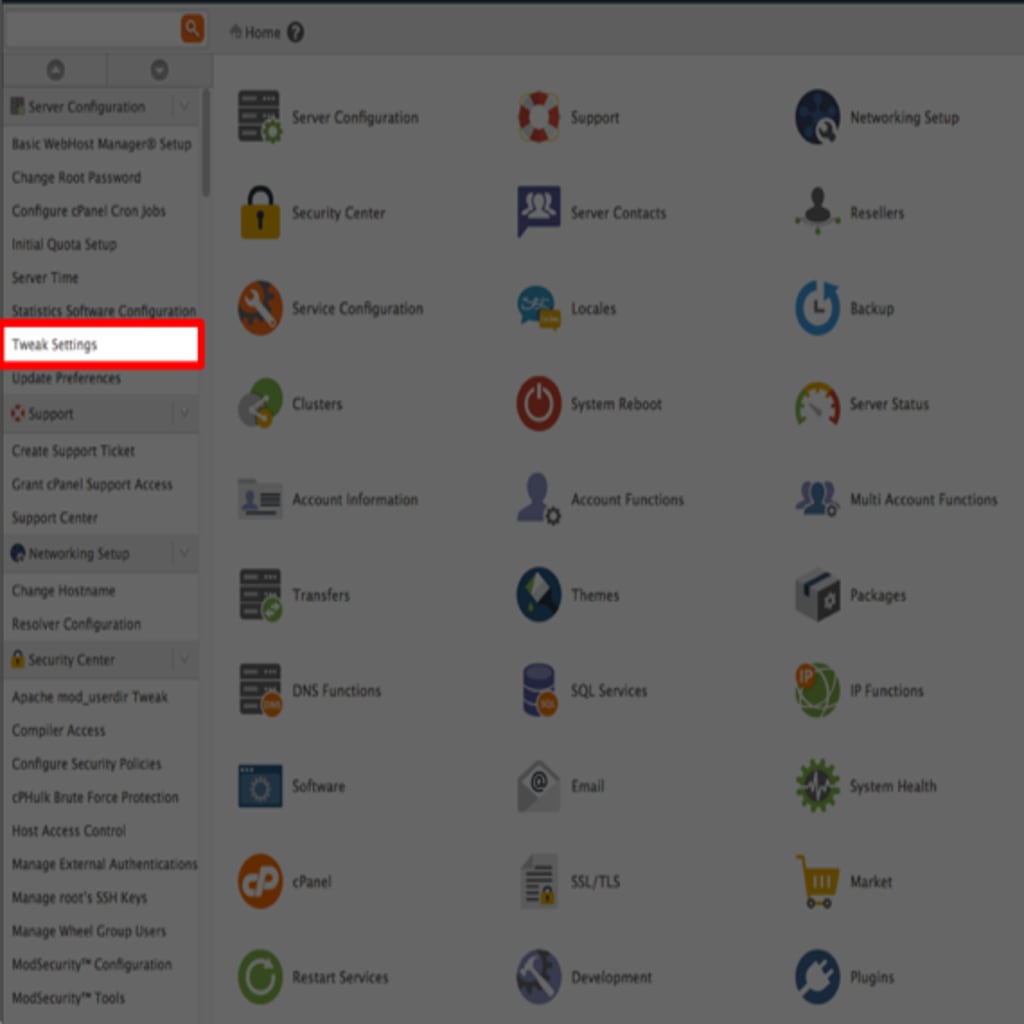The width and height of the screenshot is (1024, 1024).
Task: Open the SQL Services database icon
Action: [539, 690]
